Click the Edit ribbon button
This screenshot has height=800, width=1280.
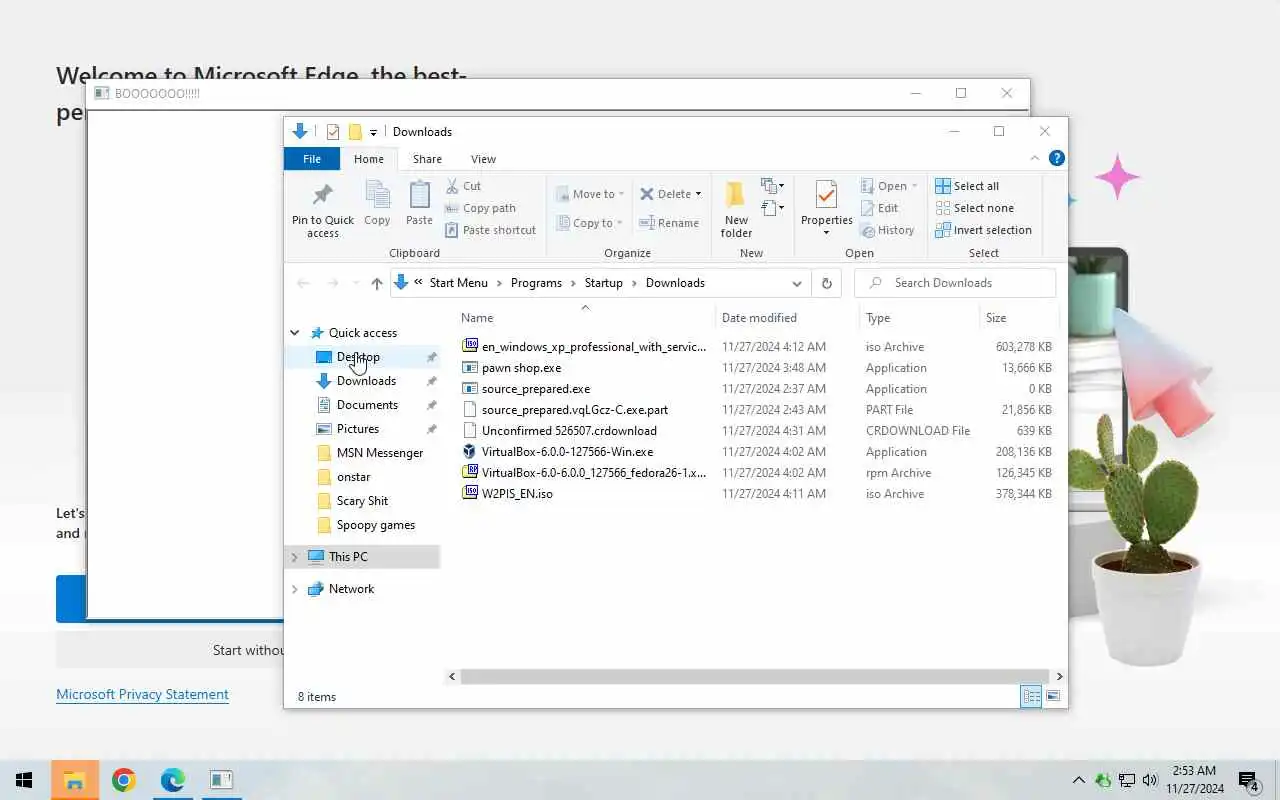(879, 208)
